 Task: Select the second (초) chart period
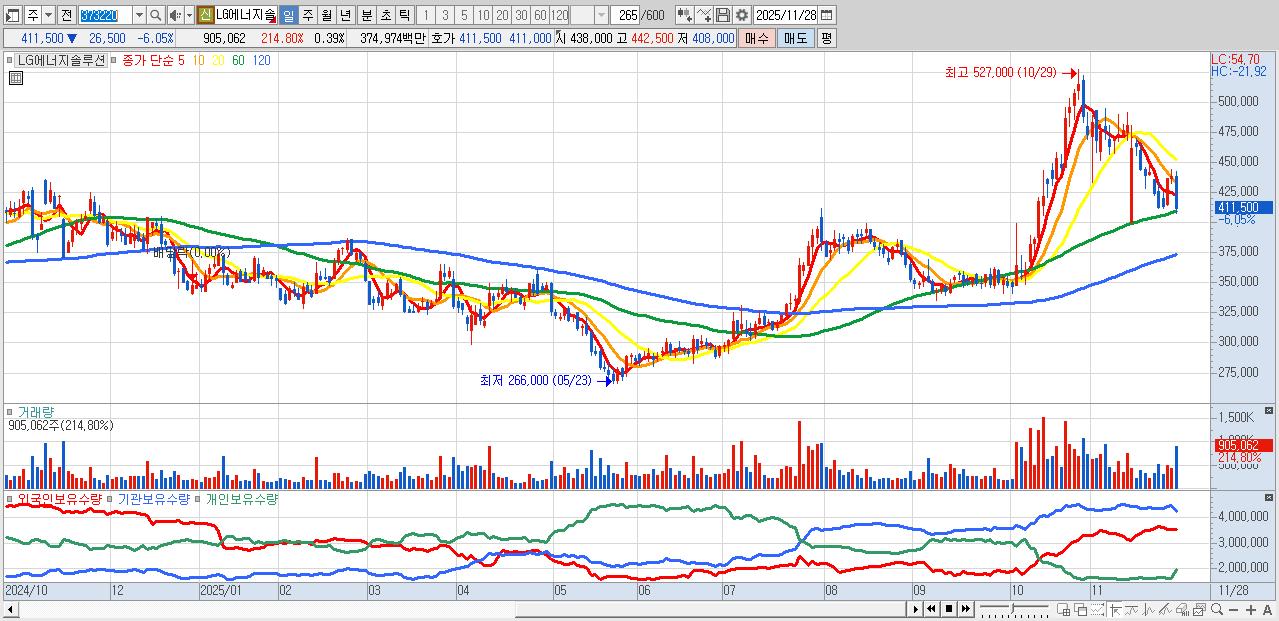click(385, 15)
